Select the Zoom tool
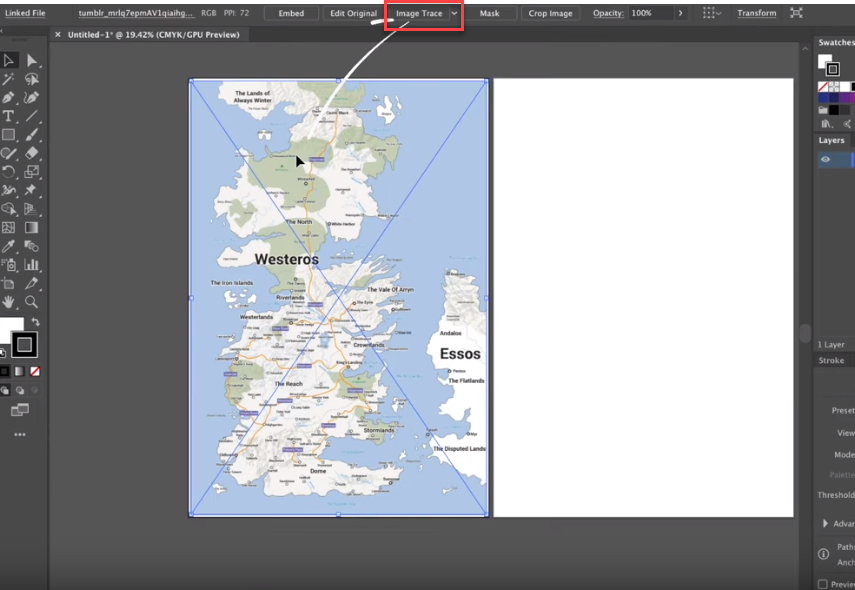855x590 pixels. point(32,302)
